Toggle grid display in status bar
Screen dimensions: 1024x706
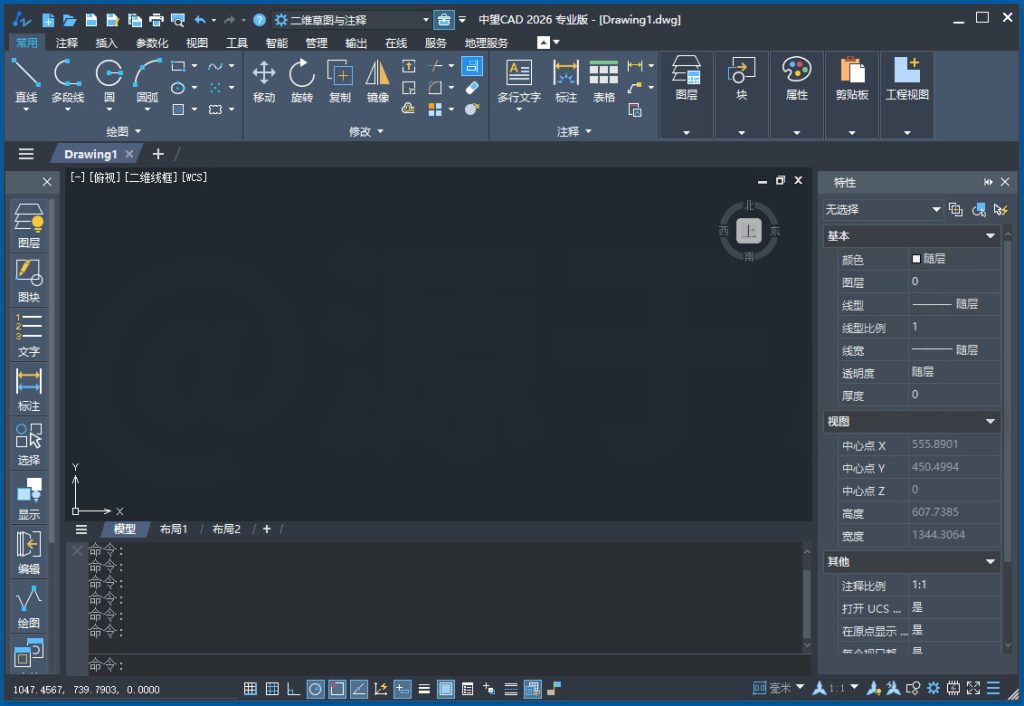(272, 688)
